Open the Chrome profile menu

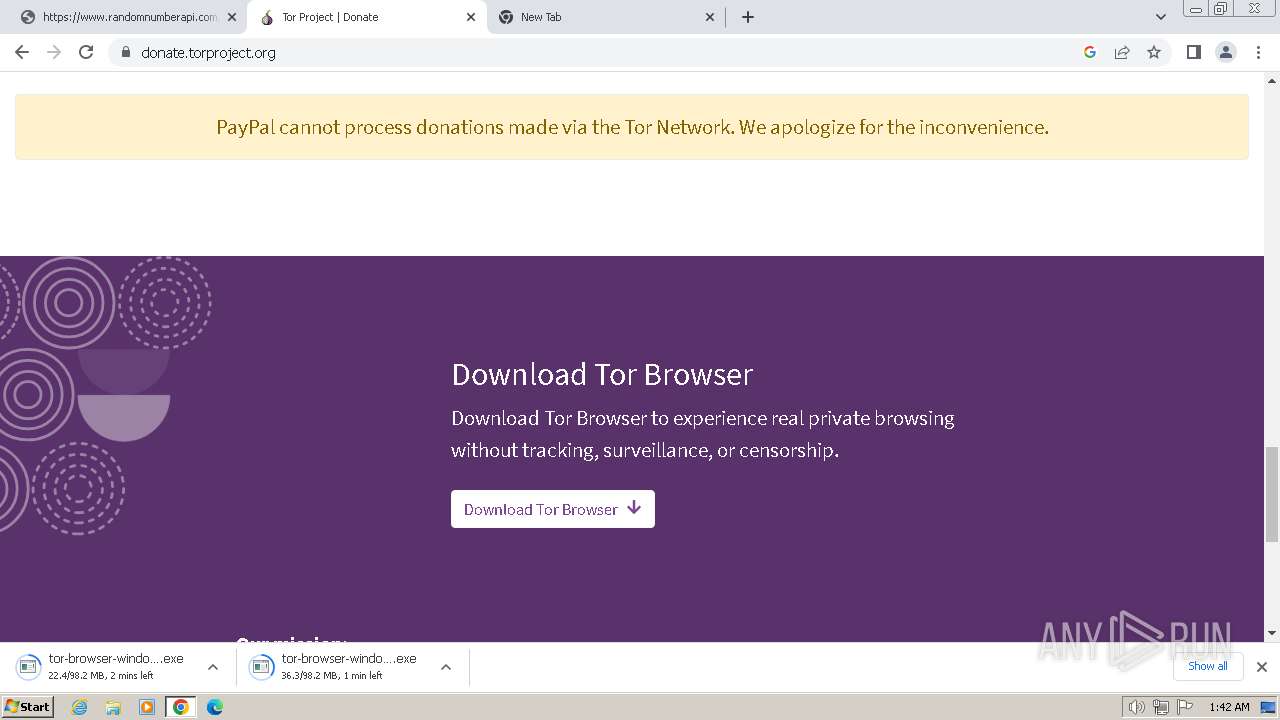pyautogui.click(x=1226, y=52)
